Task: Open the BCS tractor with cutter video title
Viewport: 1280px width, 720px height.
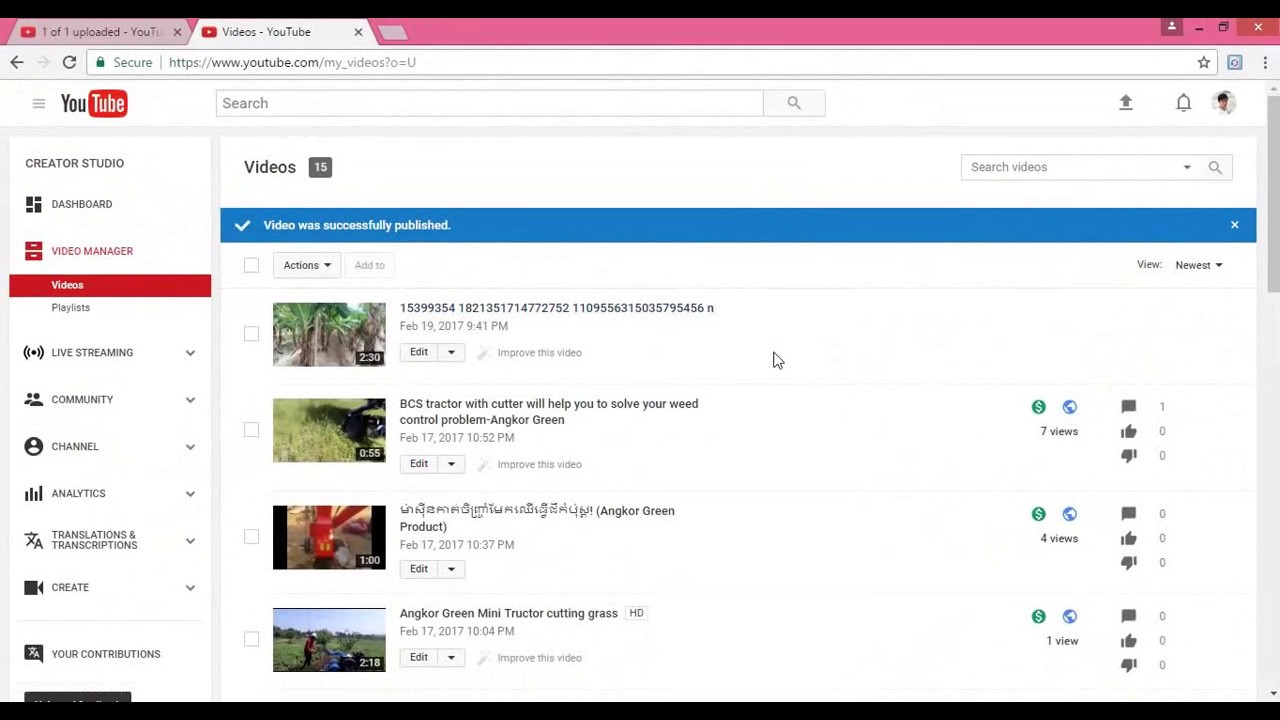Action: click(549, 412)
